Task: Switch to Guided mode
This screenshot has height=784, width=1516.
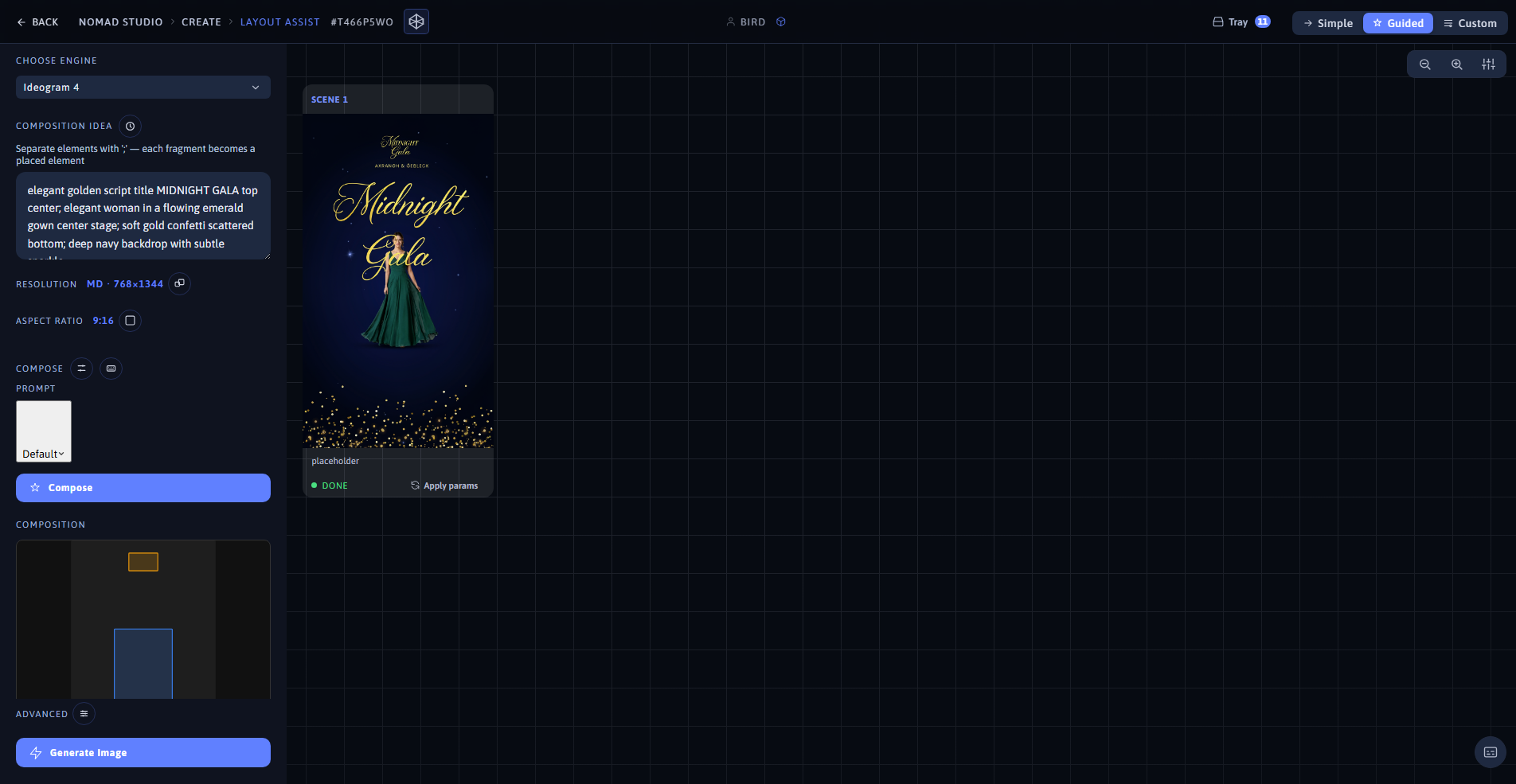Action: [x=1398, y=23]
